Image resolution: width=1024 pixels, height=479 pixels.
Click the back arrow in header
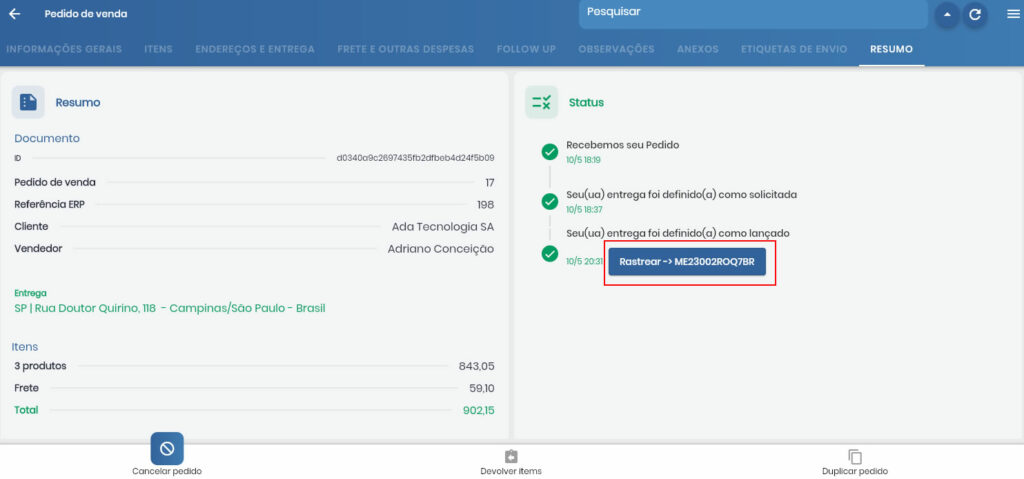pos(14,14)
